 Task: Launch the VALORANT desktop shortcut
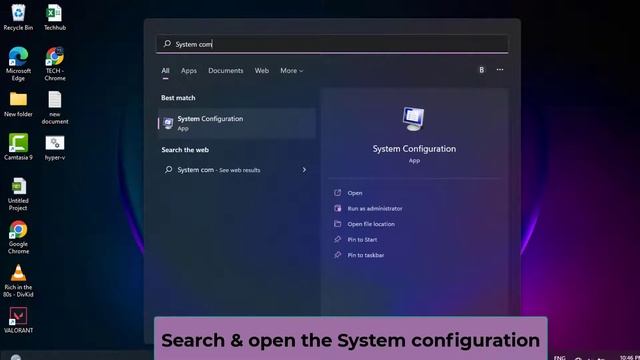pyautogui.click(x=18, y=320)
